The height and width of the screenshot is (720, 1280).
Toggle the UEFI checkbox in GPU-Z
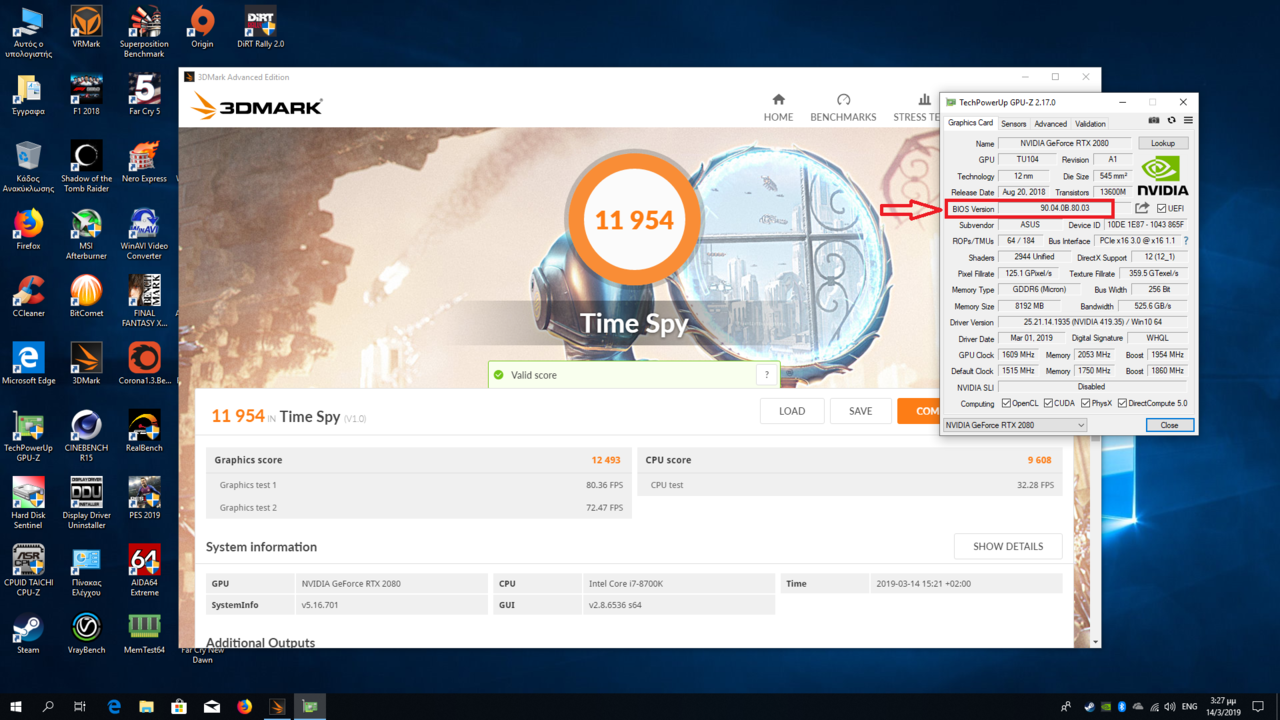point(1161,208)
